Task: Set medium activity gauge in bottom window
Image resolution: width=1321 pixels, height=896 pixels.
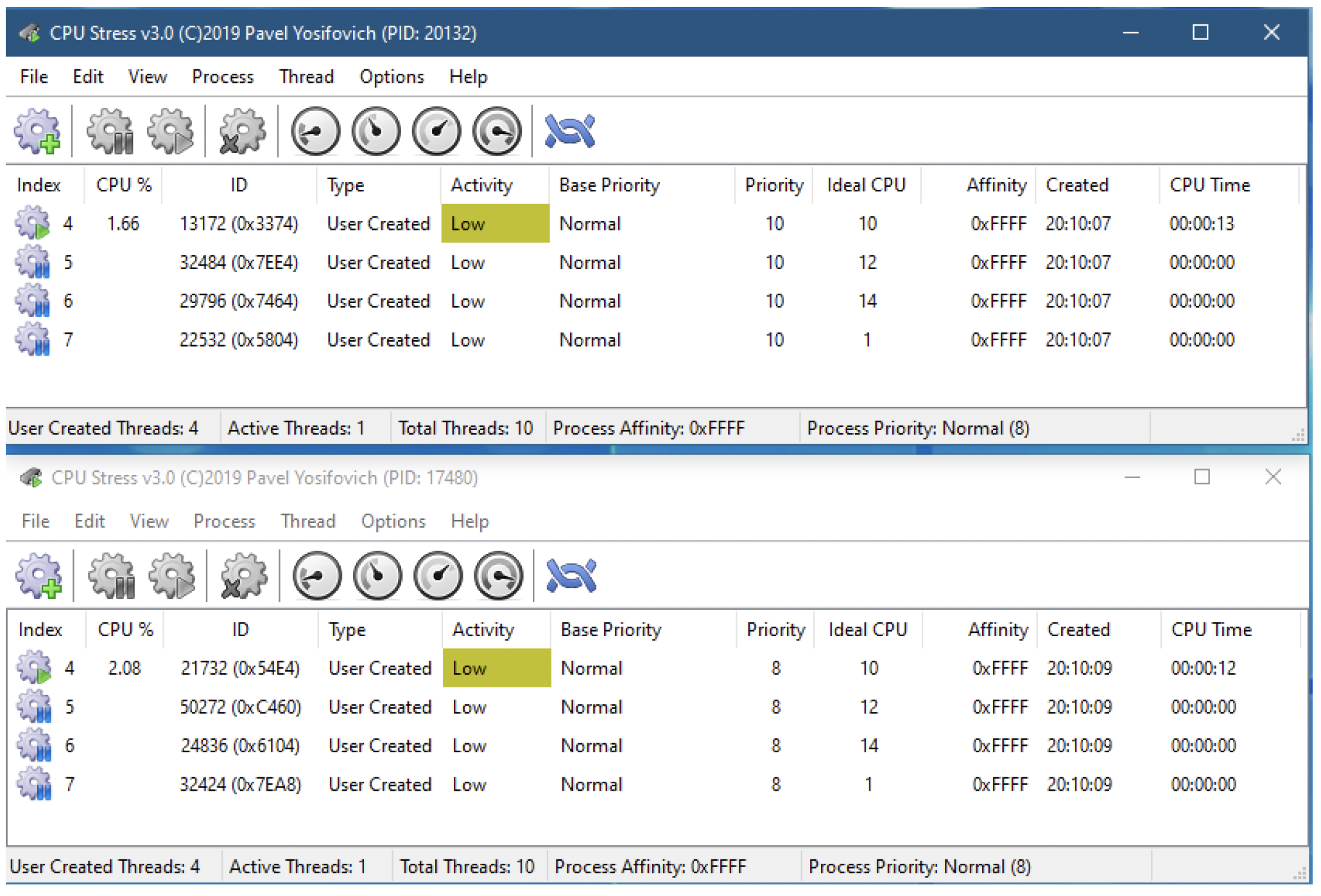Action: click(x=377, y=576)
